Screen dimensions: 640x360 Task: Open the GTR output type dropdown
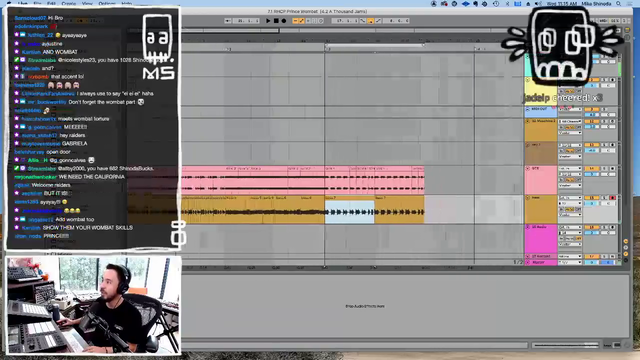[570, 186]
